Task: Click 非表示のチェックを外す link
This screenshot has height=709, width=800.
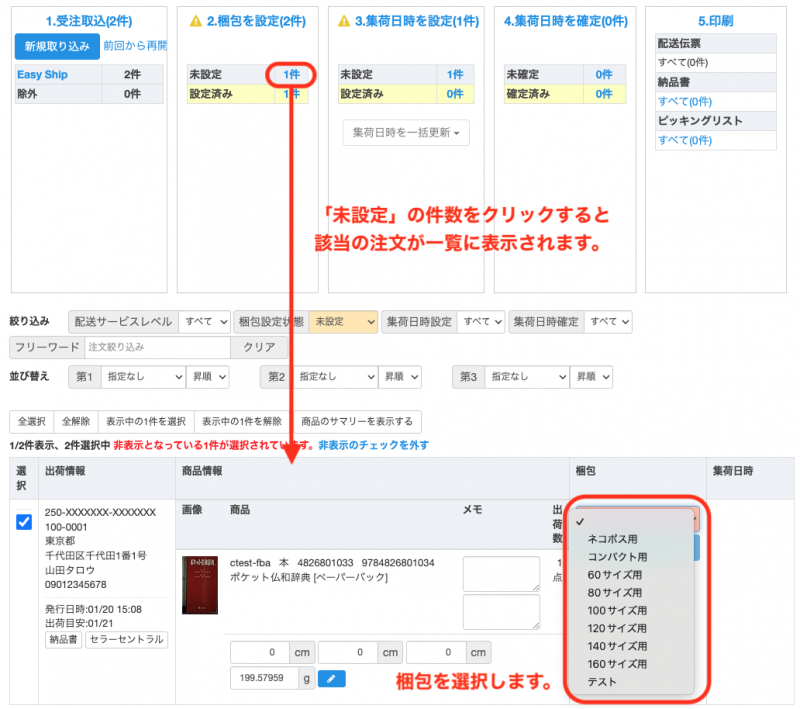Action: (x=373, y=445)
